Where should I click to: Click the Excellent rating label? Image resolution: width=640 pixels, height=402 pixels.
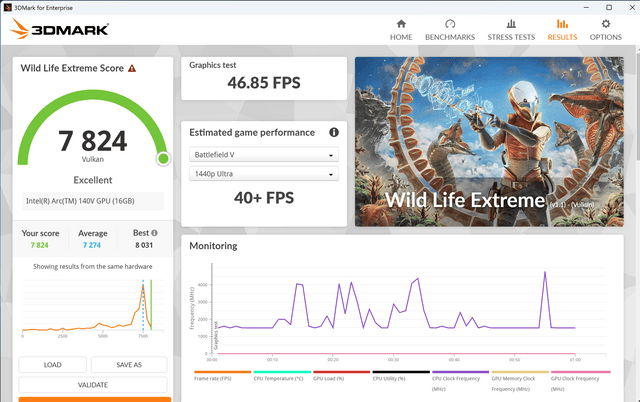93,180
